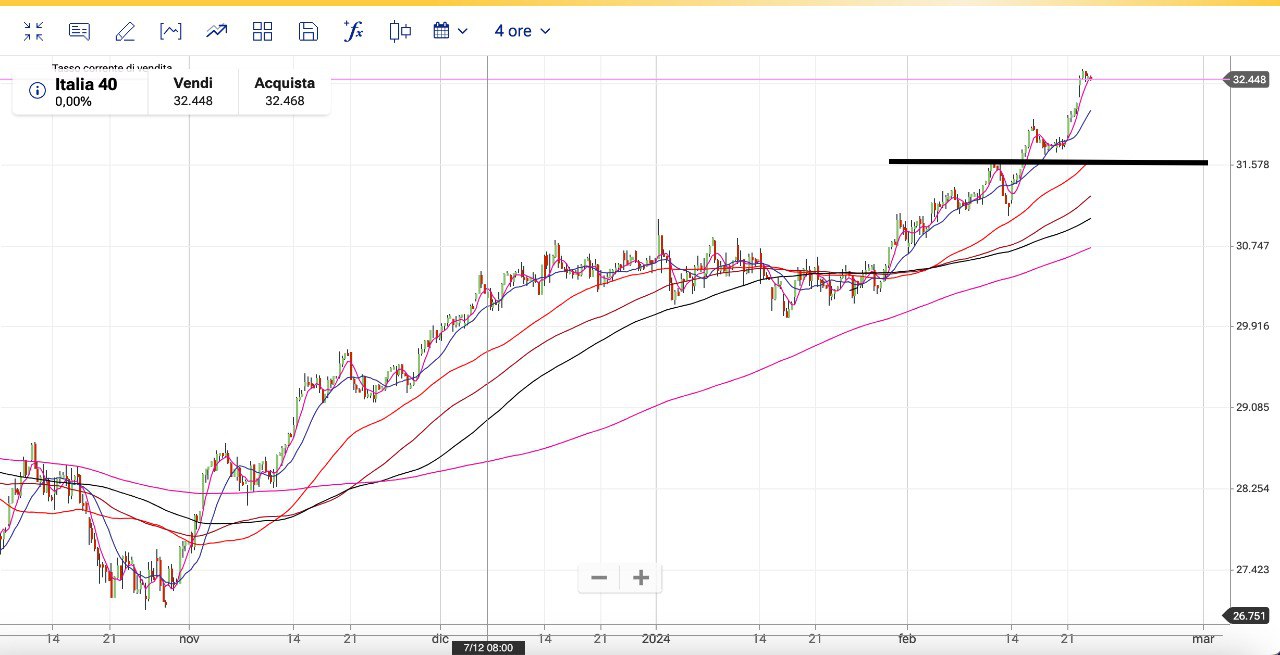Open the trend line arrow tool
Image resolution: width=1280 pixels, height=655 pixels.
[x=216, y=32]
